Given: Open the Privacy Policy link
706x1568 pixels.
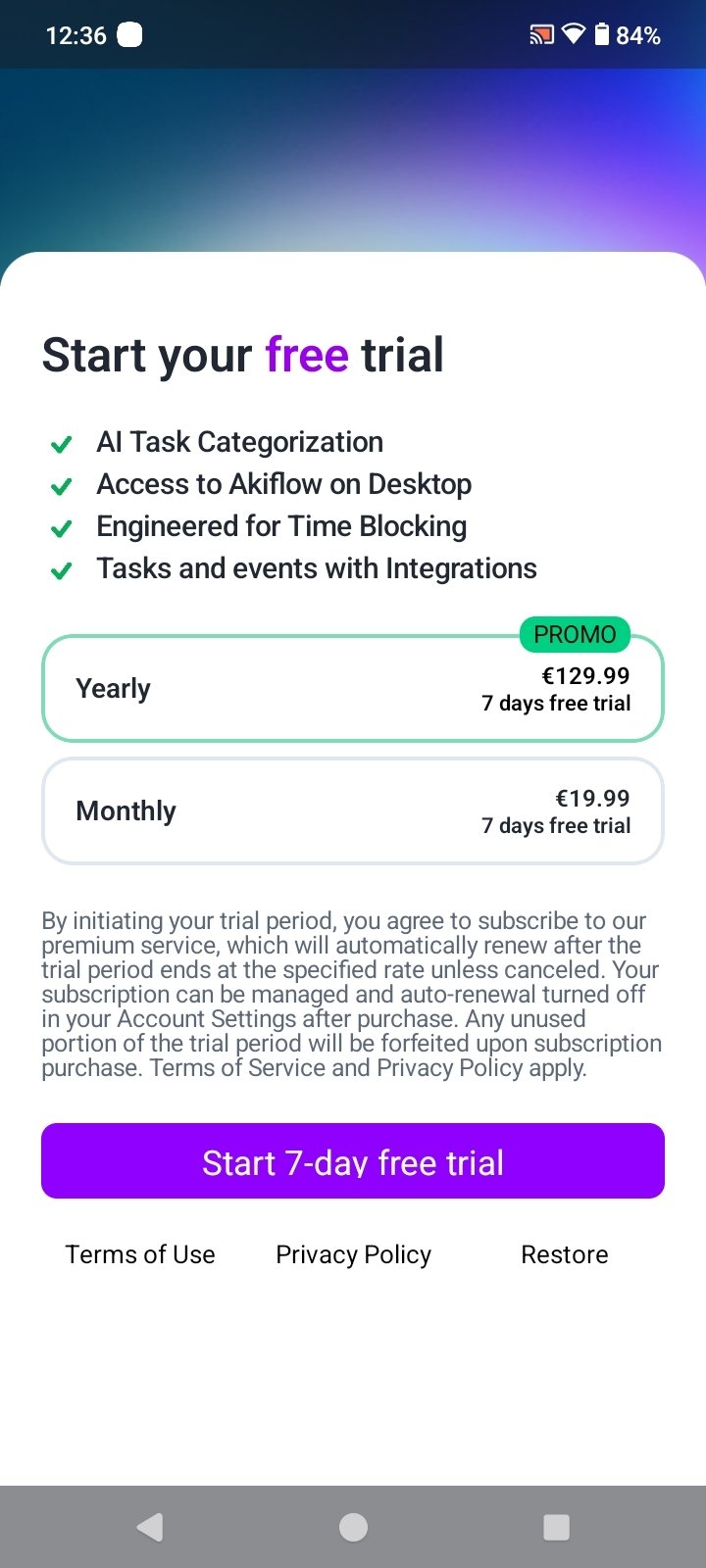Looking at the screenshot, I should coord(353,1254).
